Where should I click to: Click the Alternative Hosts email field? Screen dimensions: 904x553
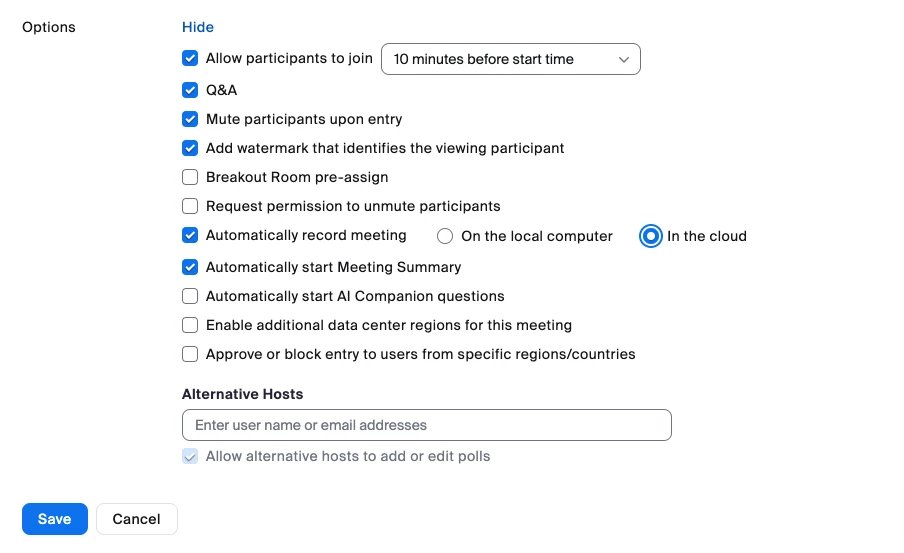coord(426,425)
